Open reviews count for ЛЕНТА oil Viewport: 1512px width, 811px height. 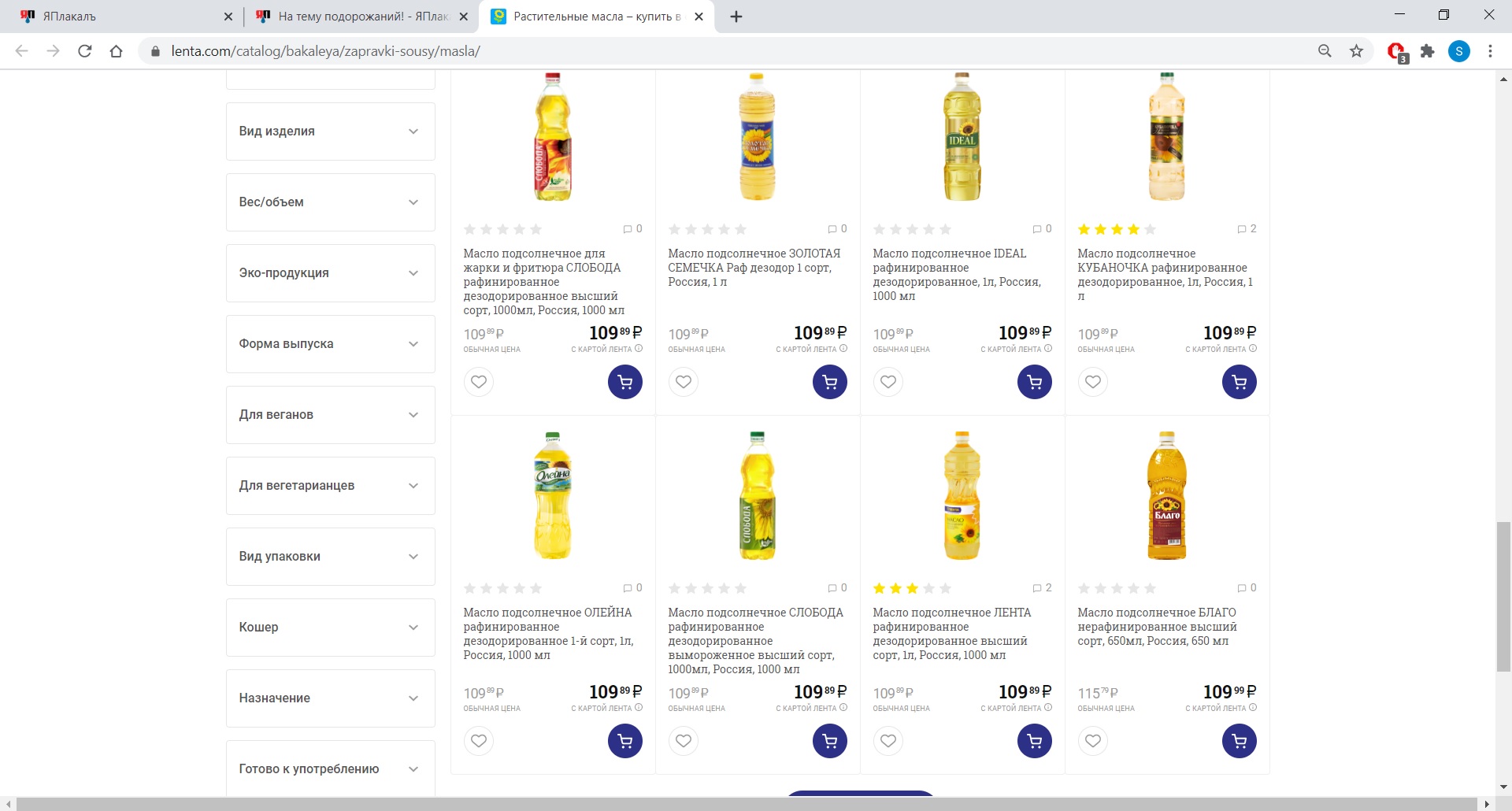1042,588
